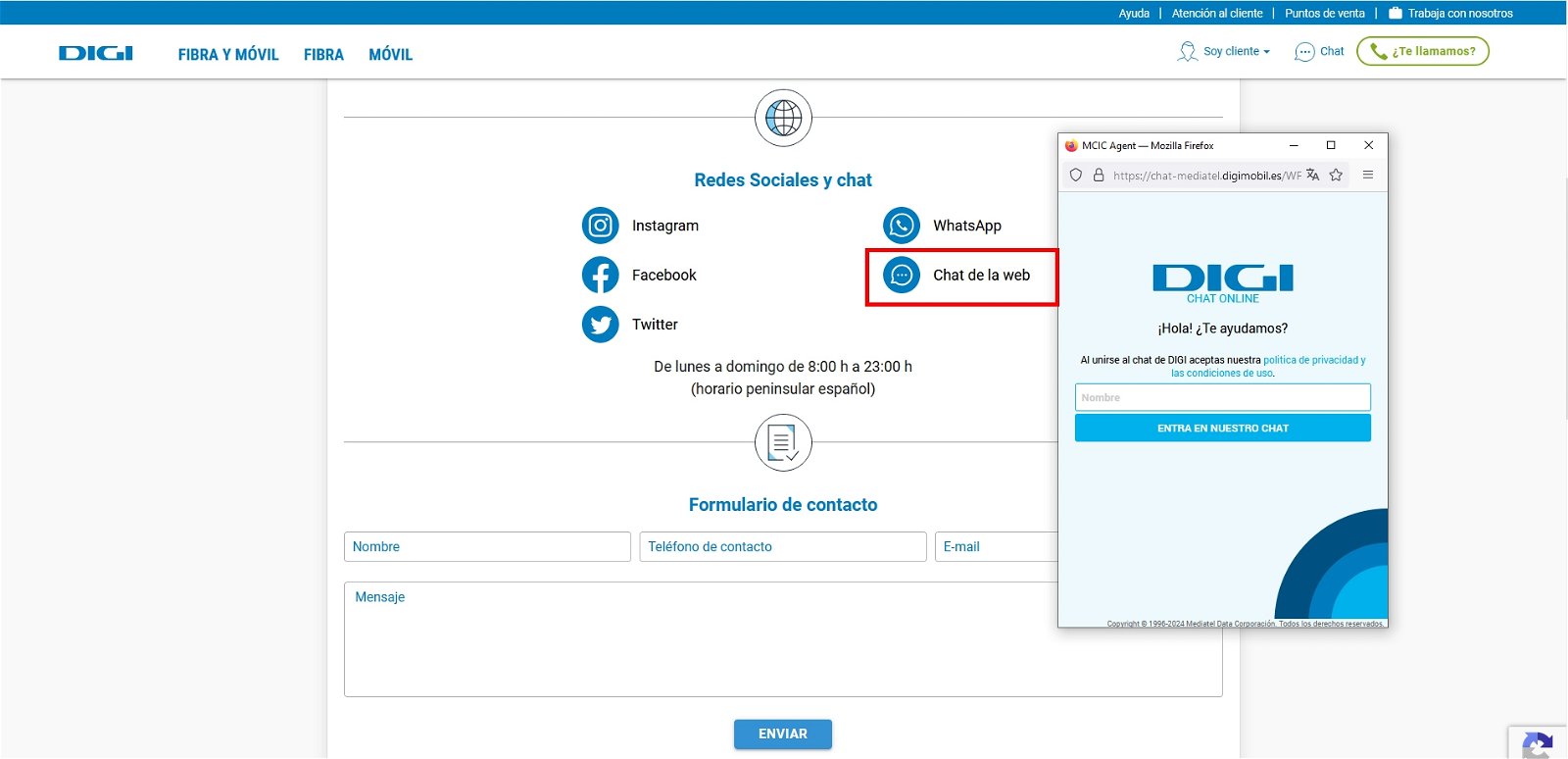Click the translate page icon in Firefox
The width and height of the screenshot is (1568, 759).
(1313, 175)
